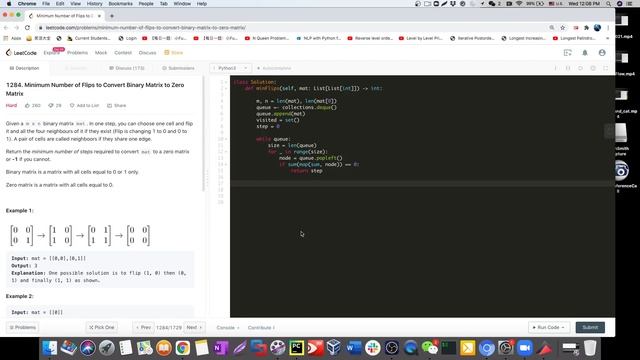Toggle the Autocomplete option
Viewport: 640px width, 360px height.
pyautogui.click(x=274, y=68)
